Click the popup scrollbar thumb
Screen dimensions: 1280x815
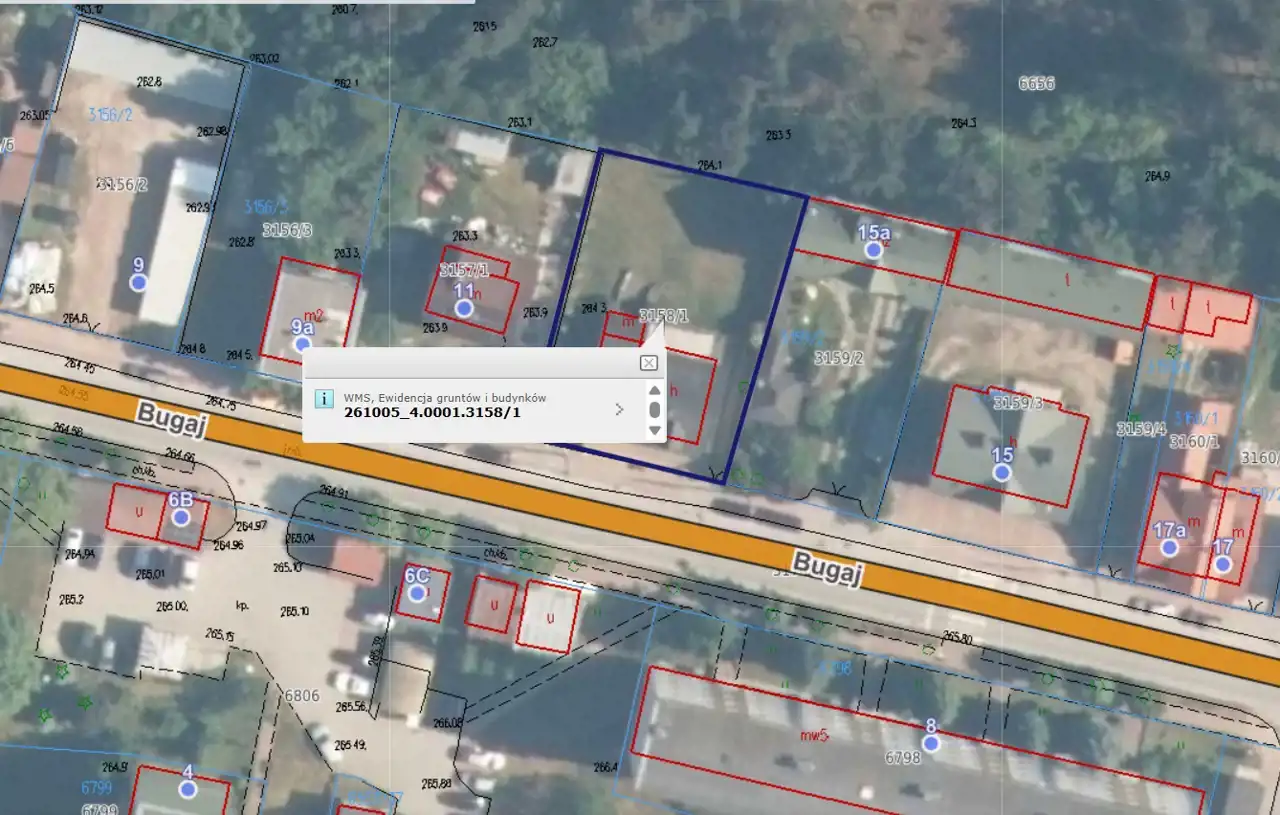click(655, 410)
